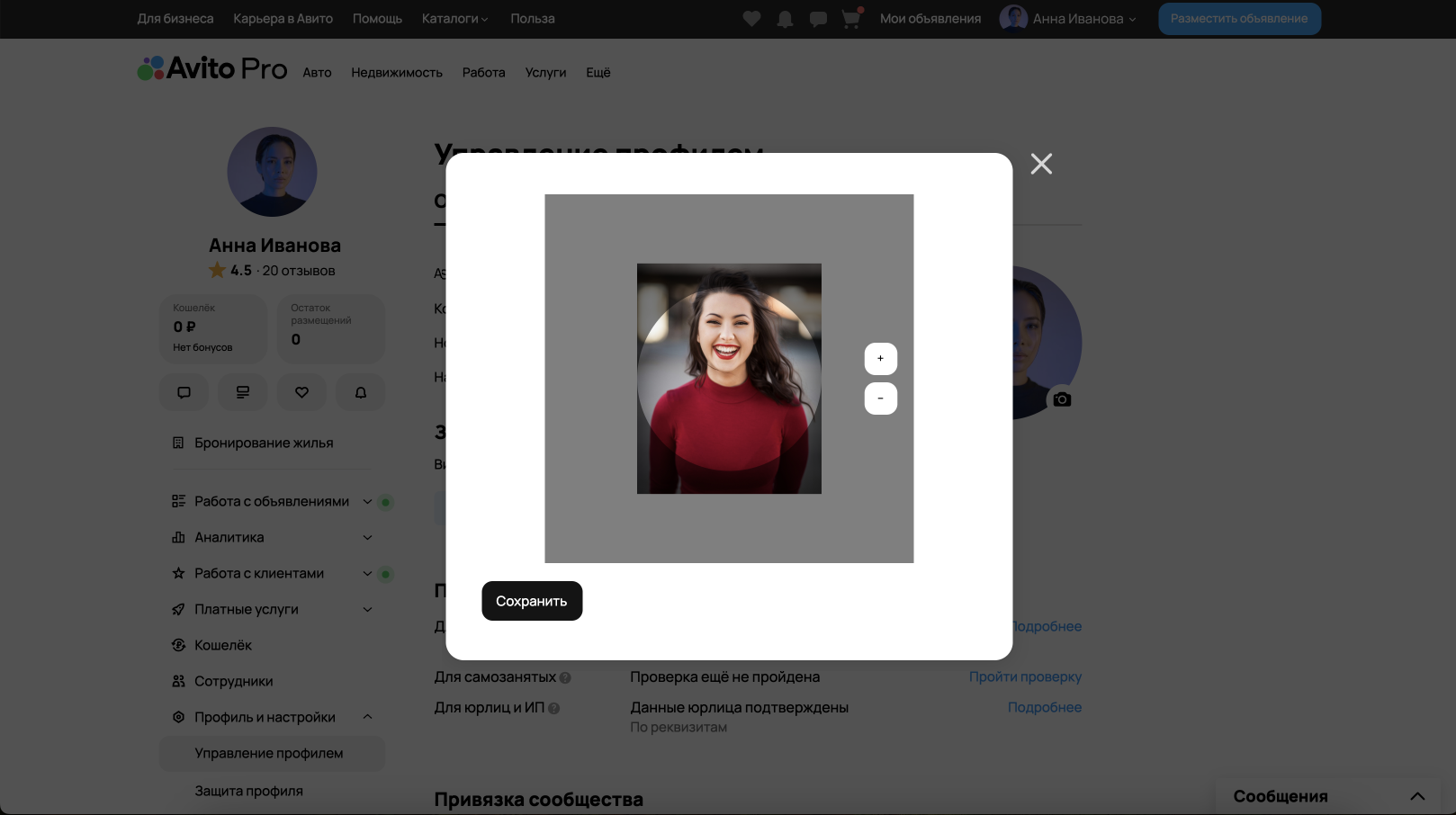Click the Avito Pro logo
Image resolution: width=1456 pixels, height=815 pixels.
pyautogui.click(x=212, y=68)
